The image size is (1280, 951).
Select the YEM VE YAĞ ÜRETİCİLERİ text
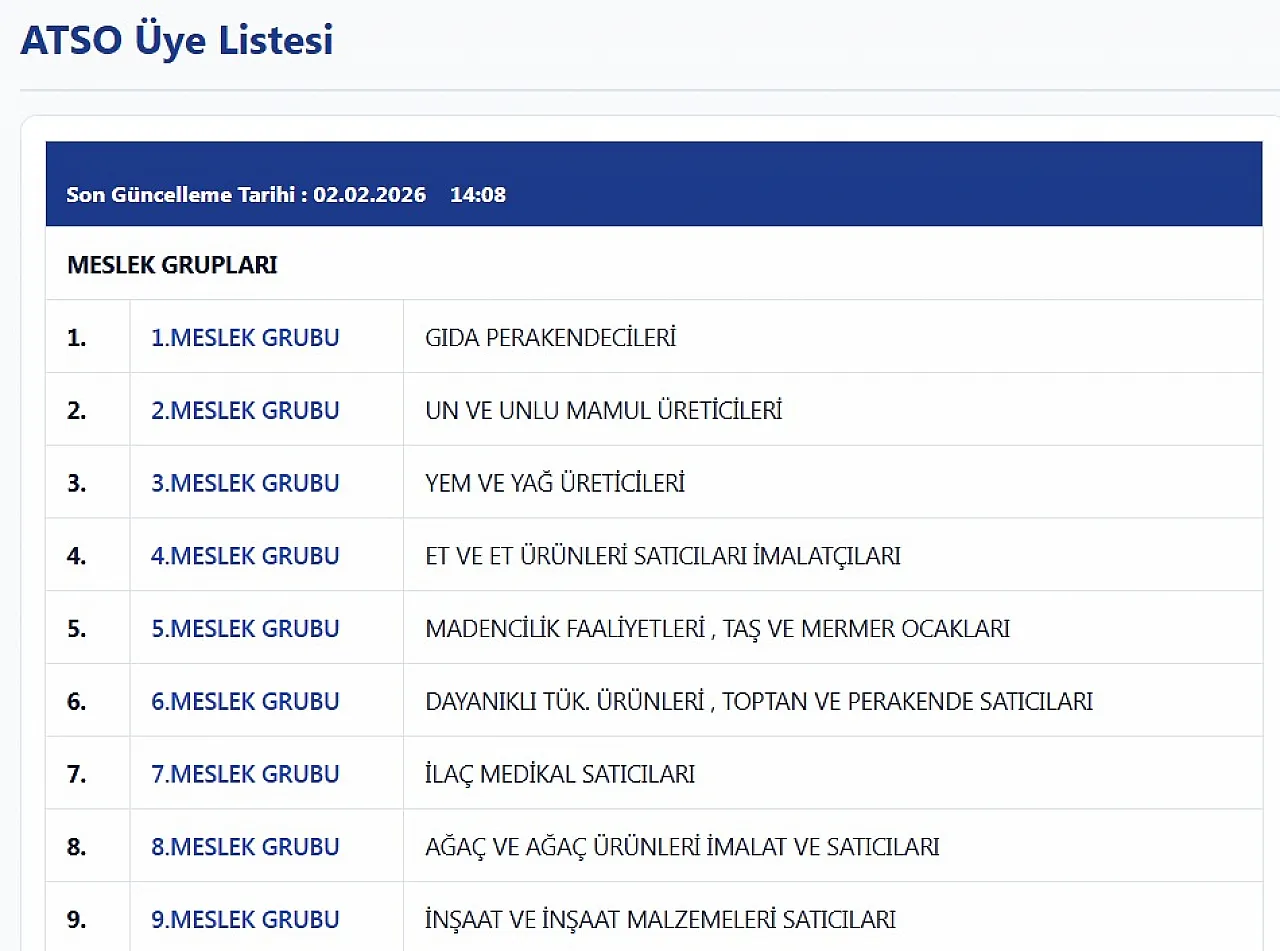tap(555, 484)
